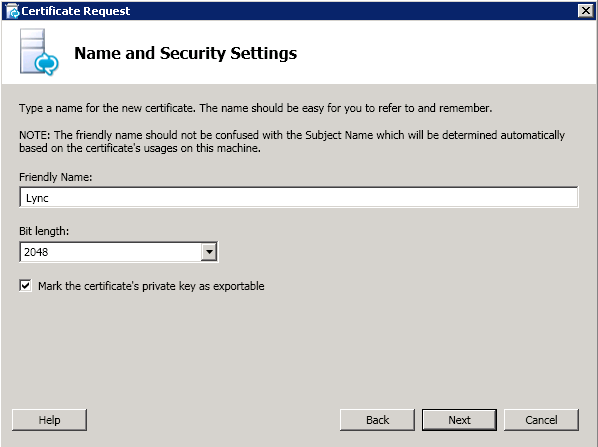Click into the Friendly Name text field
598x447 pixels.
(299, 197)
